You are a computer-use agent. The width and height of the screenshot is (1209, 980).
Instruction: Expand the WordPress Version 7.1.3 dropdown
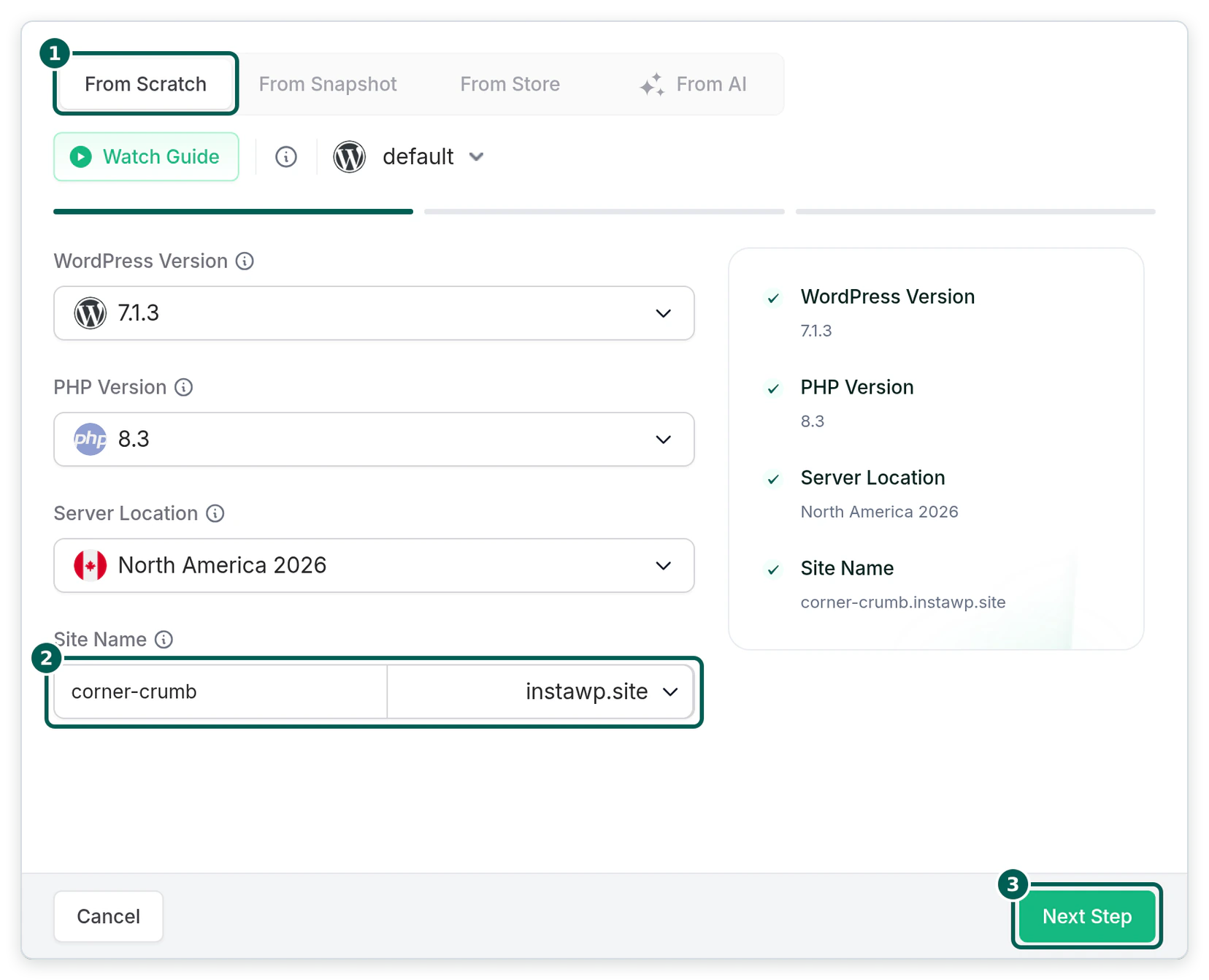coord(374,313)
